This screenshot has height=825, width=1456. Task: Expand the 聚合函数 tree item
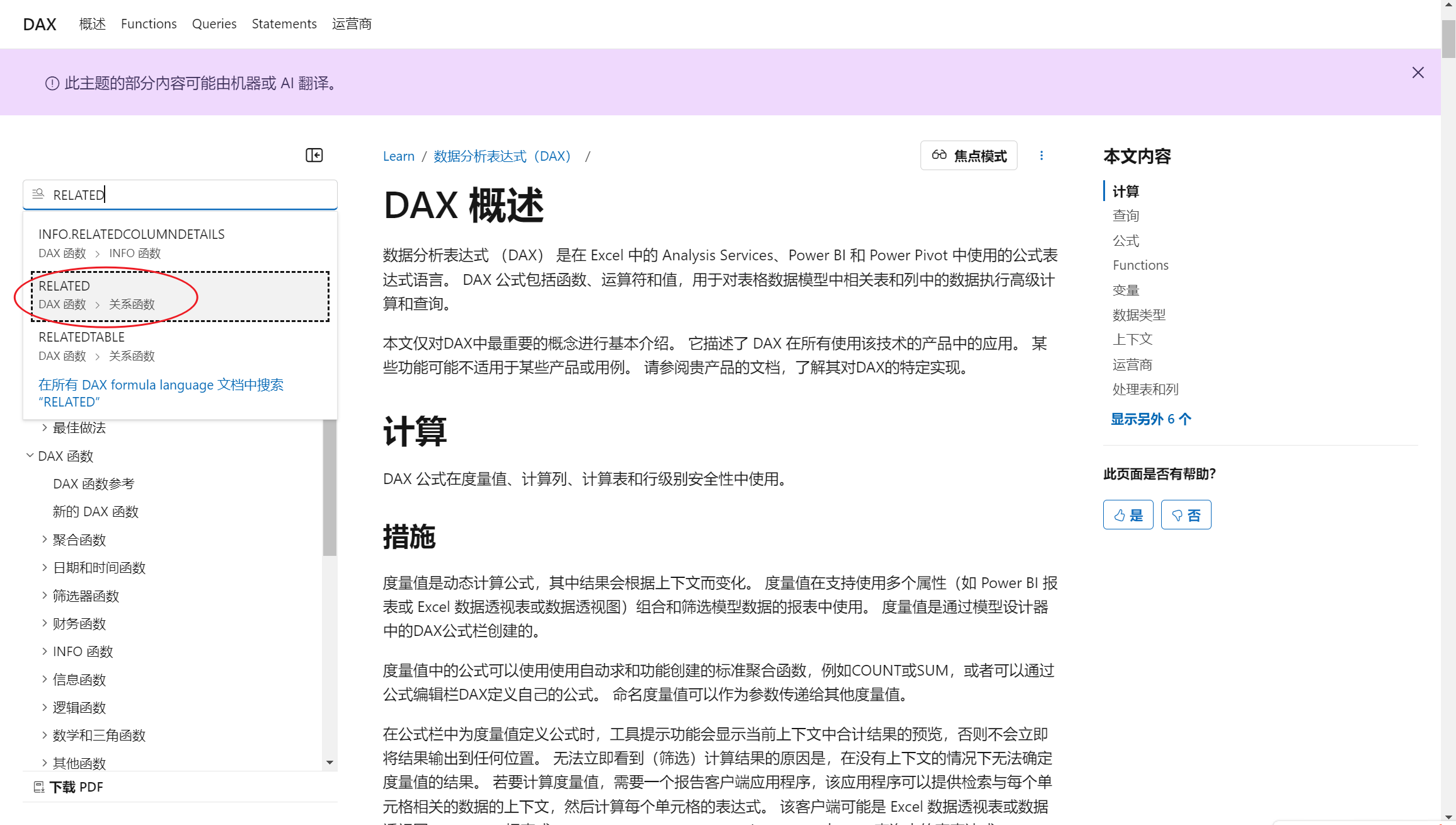tap(45, 539)
